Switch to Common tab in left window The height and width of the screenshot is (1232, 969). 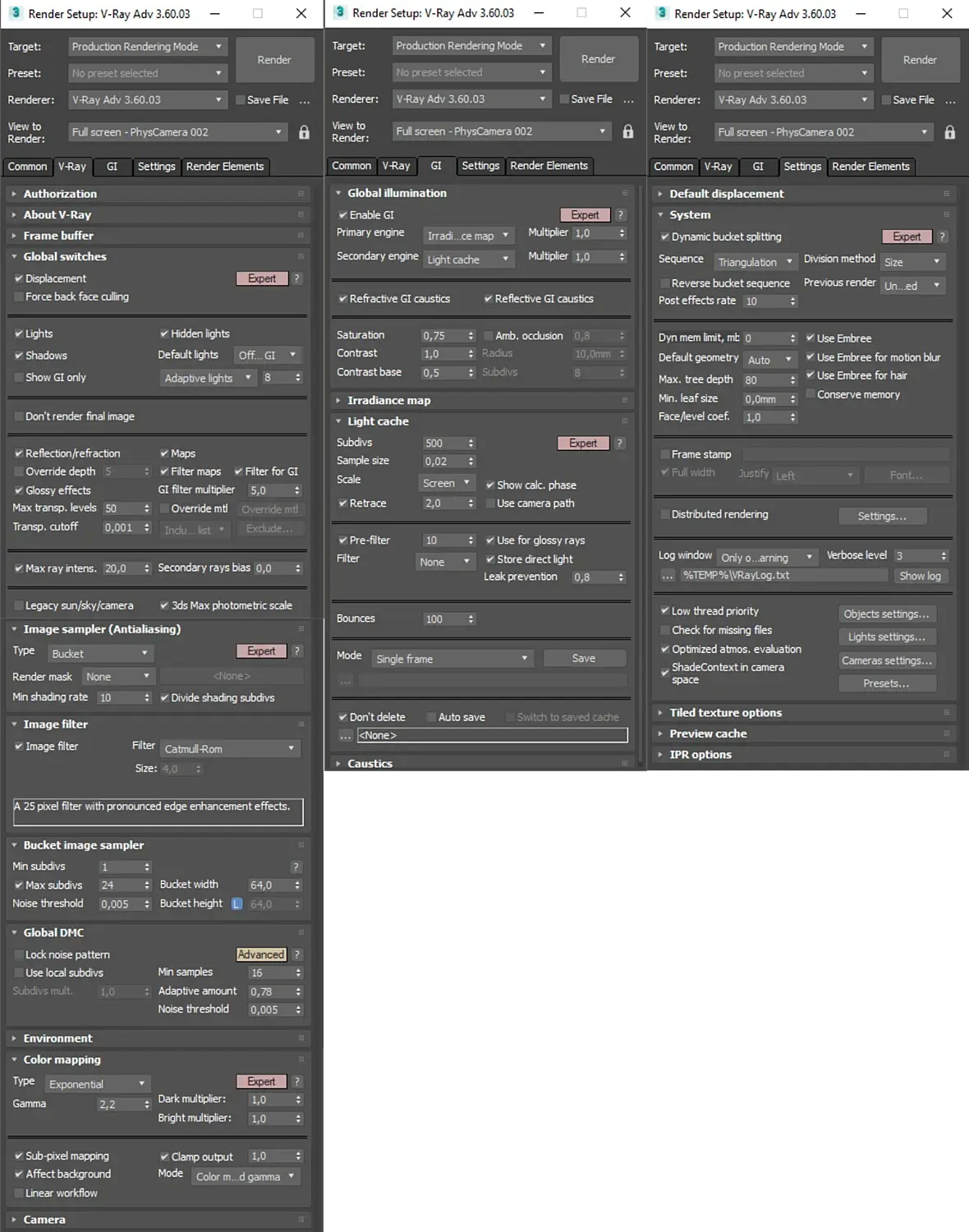[28, 167]
